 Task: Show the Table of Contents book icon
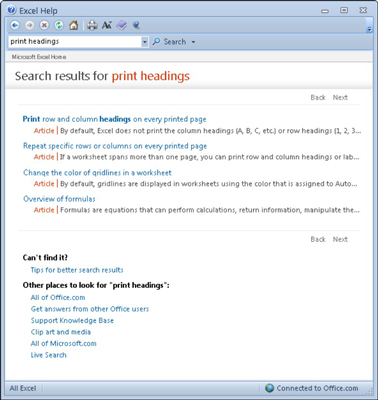[122, 25]
